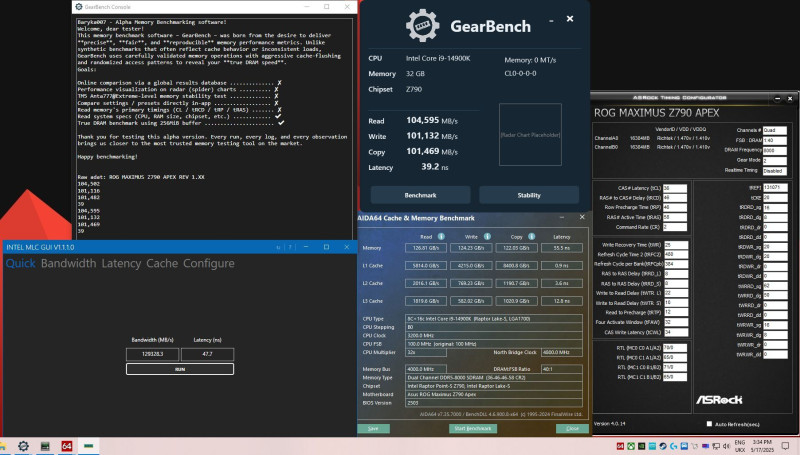Click the Read info icon in AIDA64
The width and height of the screenshot is (800, 455).
coord(441,236)
